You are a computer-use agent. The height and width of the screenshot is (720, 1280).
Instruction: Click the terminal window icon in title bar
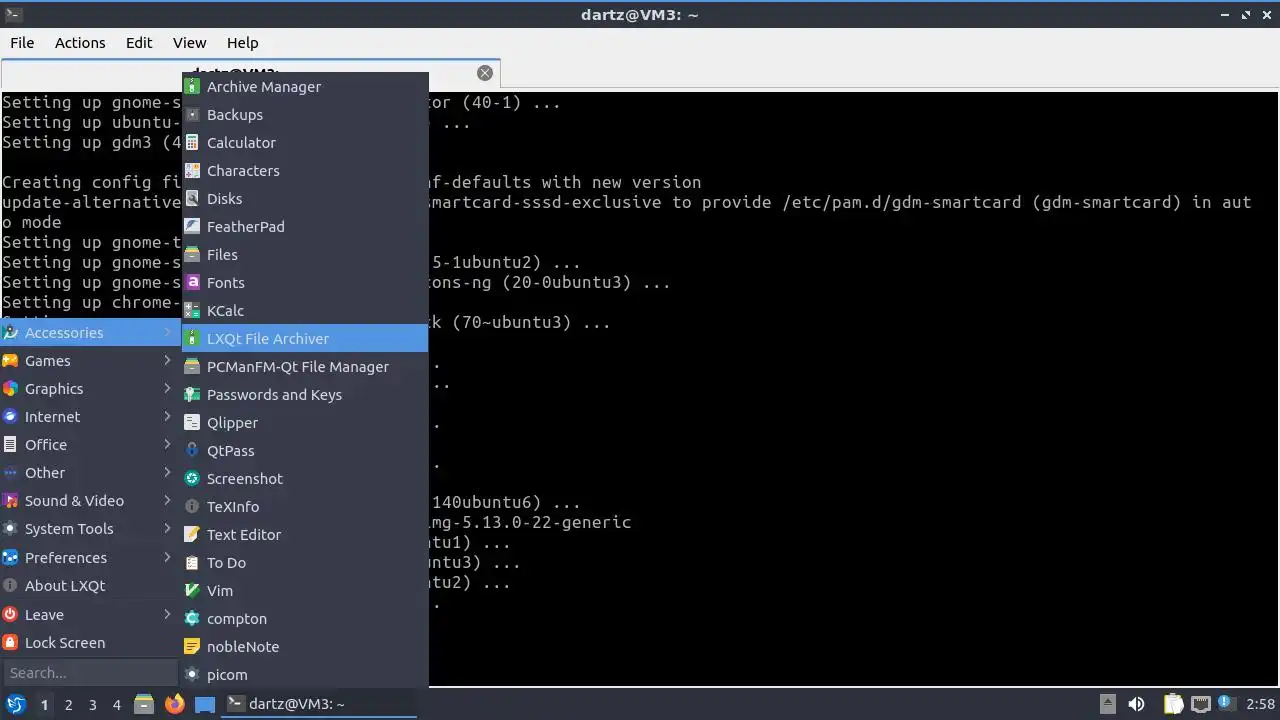(x=13, y=14)
